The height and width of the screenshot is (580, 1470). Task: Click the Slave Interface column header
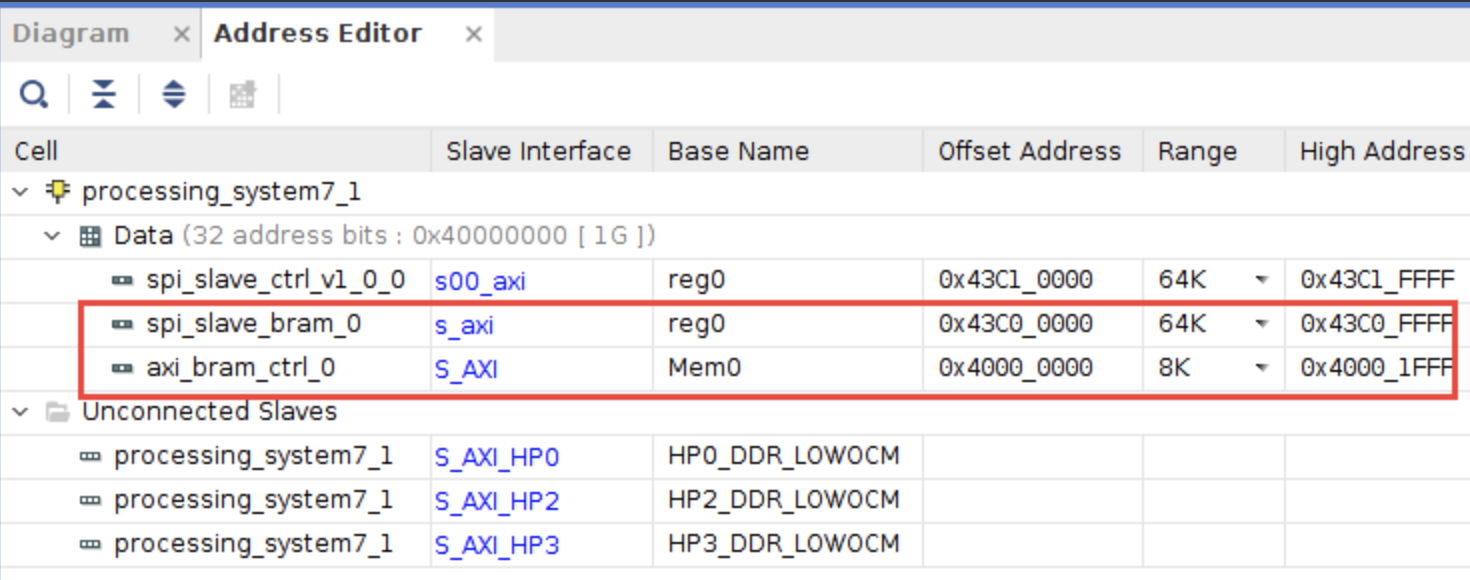[539, 151]
